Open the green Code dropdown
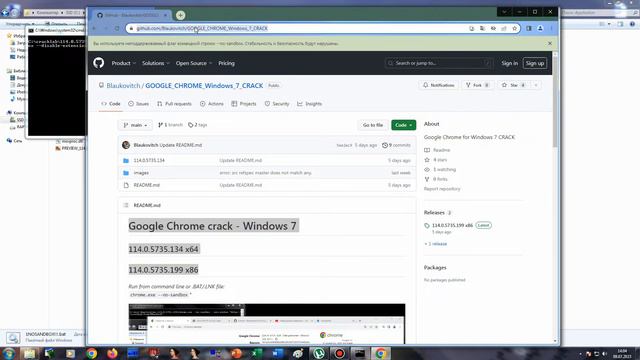This screenshot has width=640, height=360. point(403,125)
